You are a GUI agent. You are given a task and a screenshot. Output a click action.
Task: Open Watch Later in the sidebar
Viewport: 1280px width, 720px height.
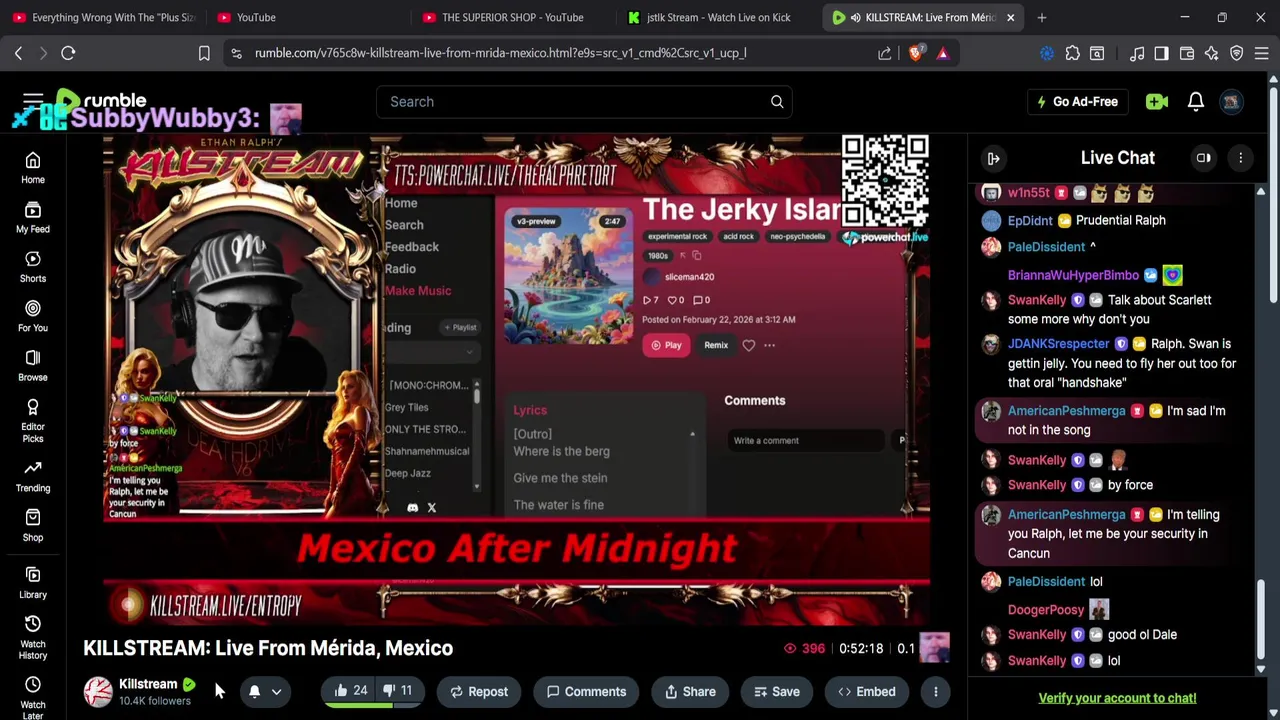(x=33, y=697)
